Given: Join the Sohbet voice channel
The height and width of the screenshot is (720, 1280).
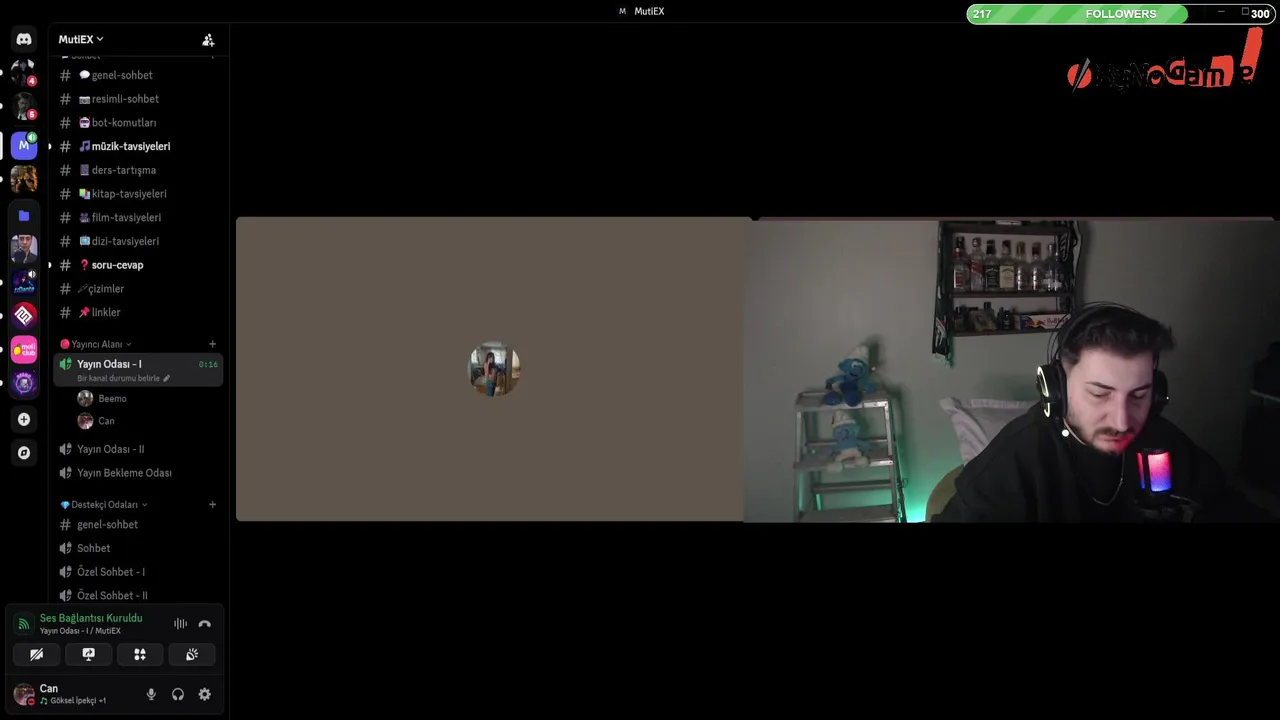Looking at the screenshot, I should point(138,548).
